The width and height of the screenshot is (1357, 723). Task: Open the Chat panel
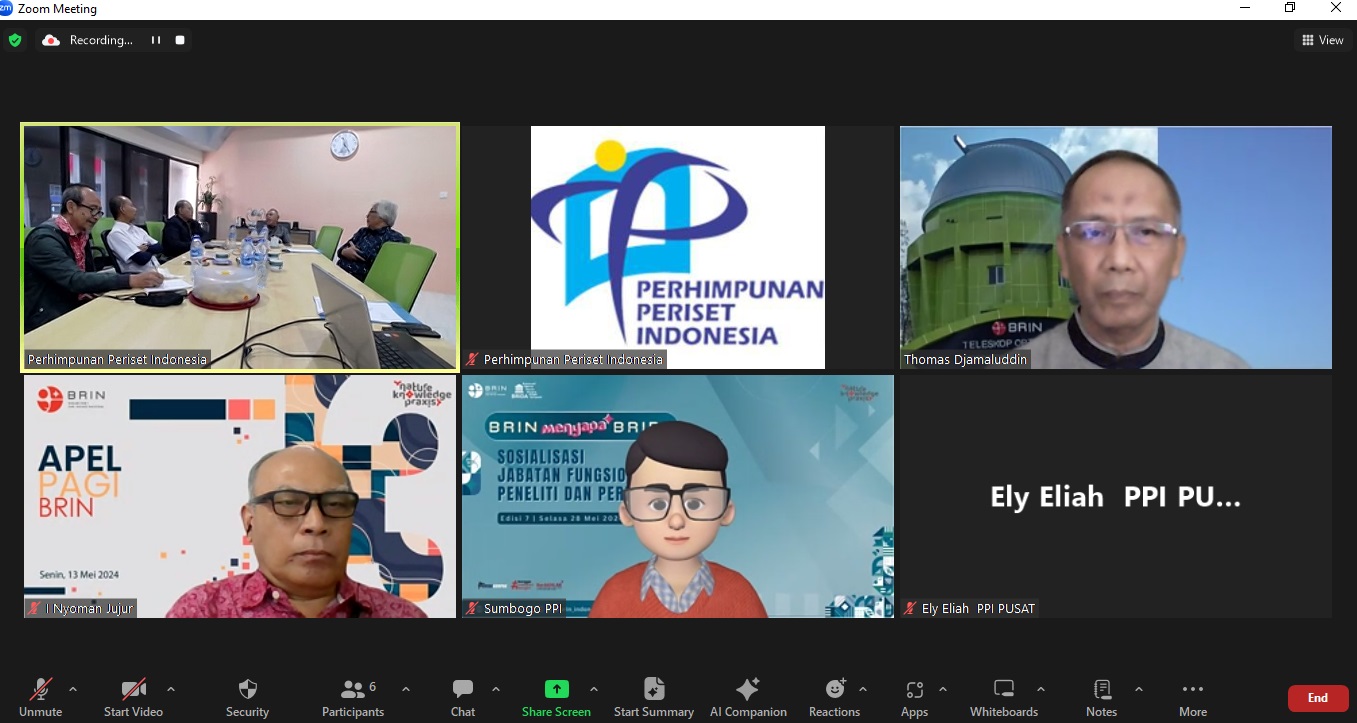tap(463, 697)
